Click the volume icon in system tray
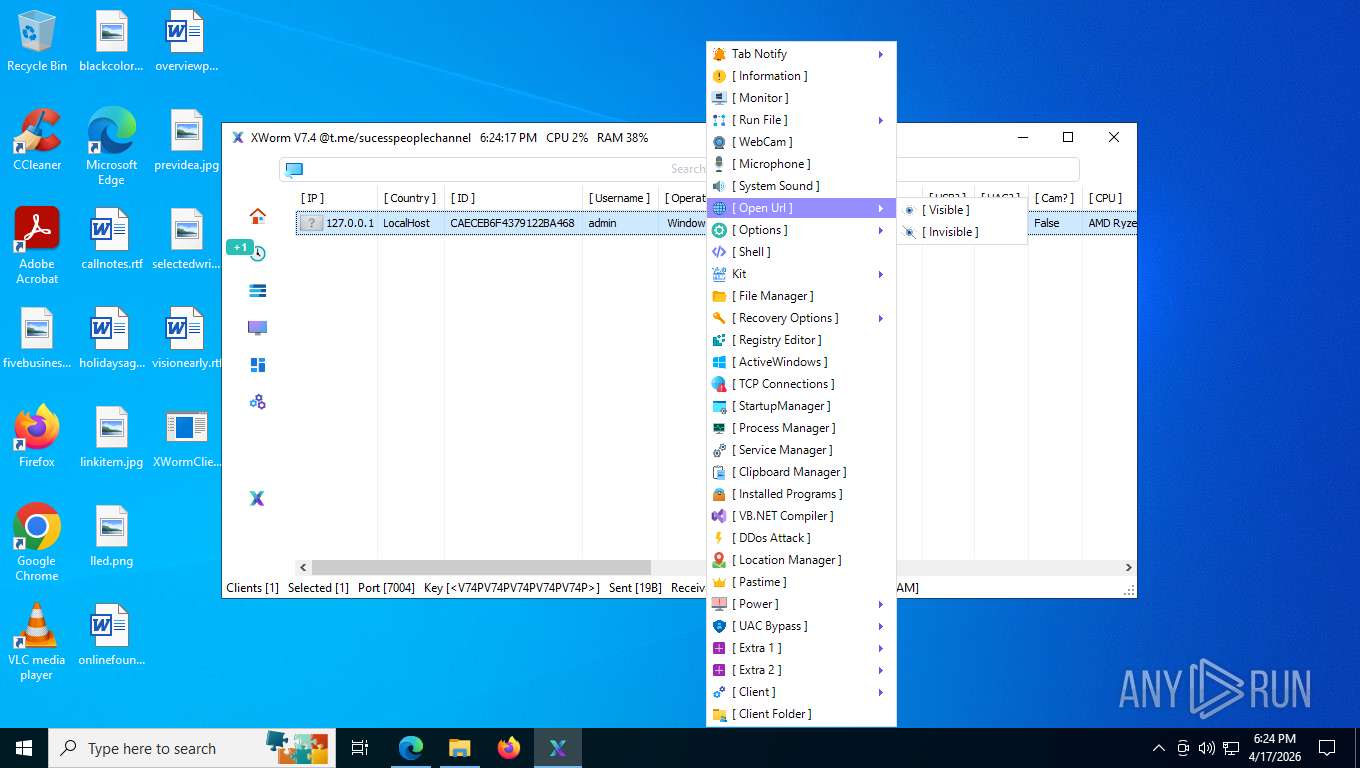Screen dimensions: 1360x768 (1207, 748)
